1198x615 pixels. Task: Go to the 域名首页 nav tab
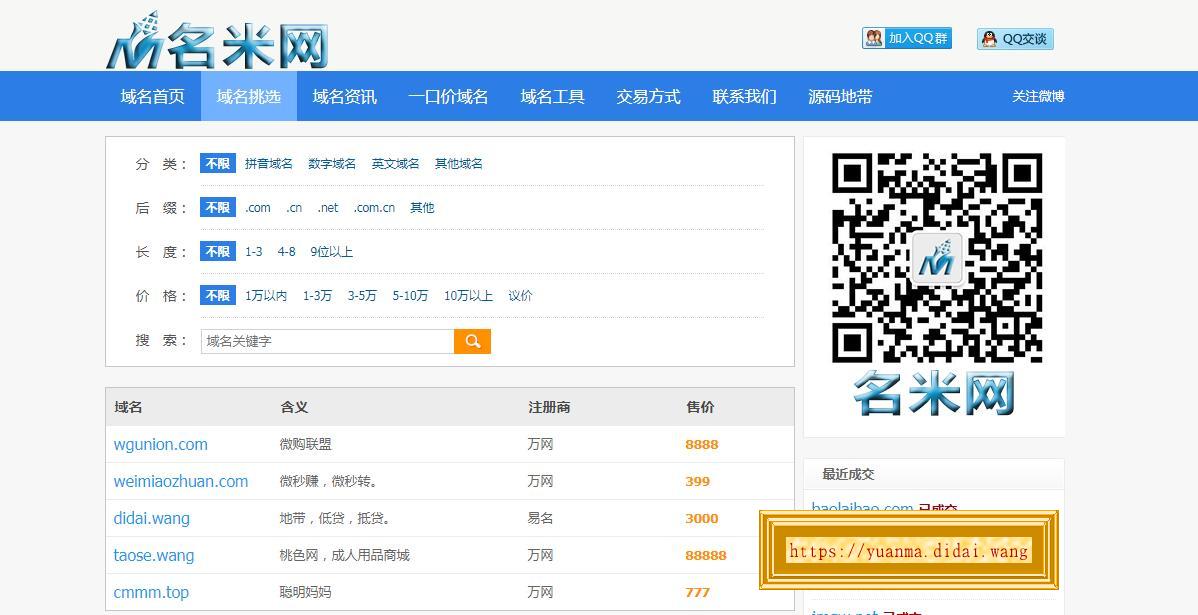(x=153, y=96)
